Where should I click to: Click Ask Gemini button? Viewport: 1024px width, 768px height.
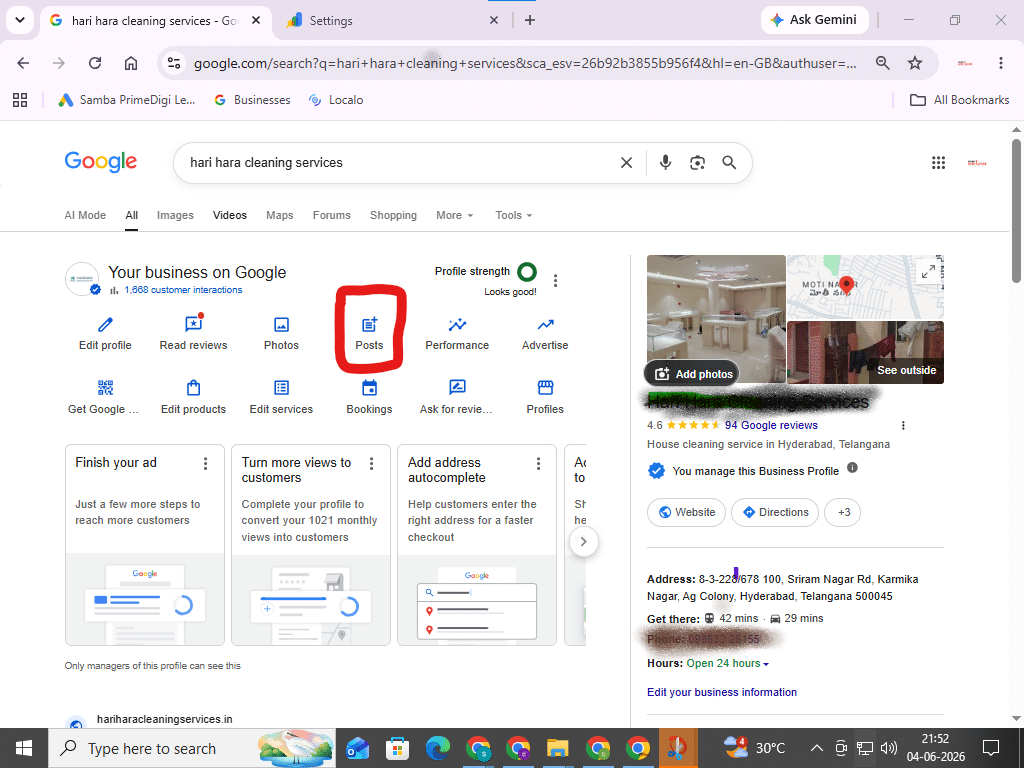pos(814,20)
